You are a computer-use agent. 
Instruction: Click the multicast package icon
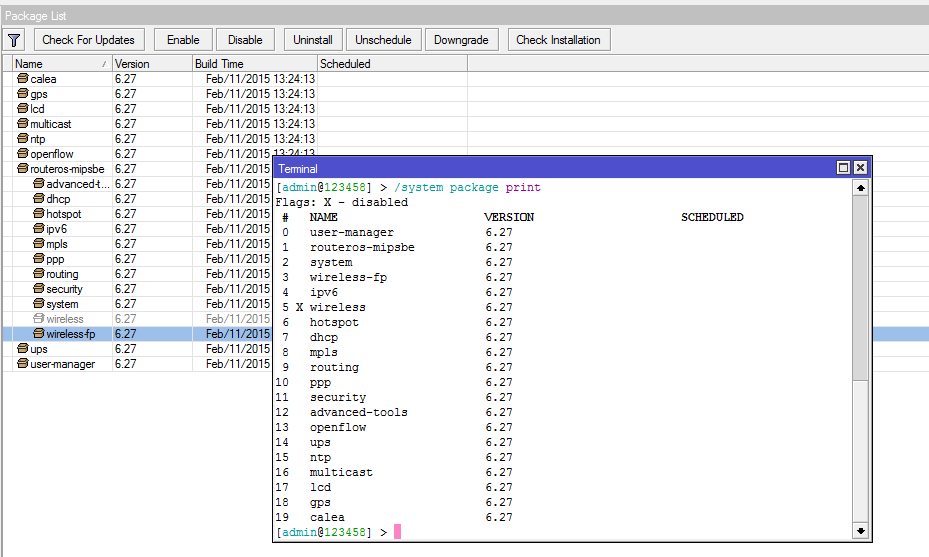[23, 123]
